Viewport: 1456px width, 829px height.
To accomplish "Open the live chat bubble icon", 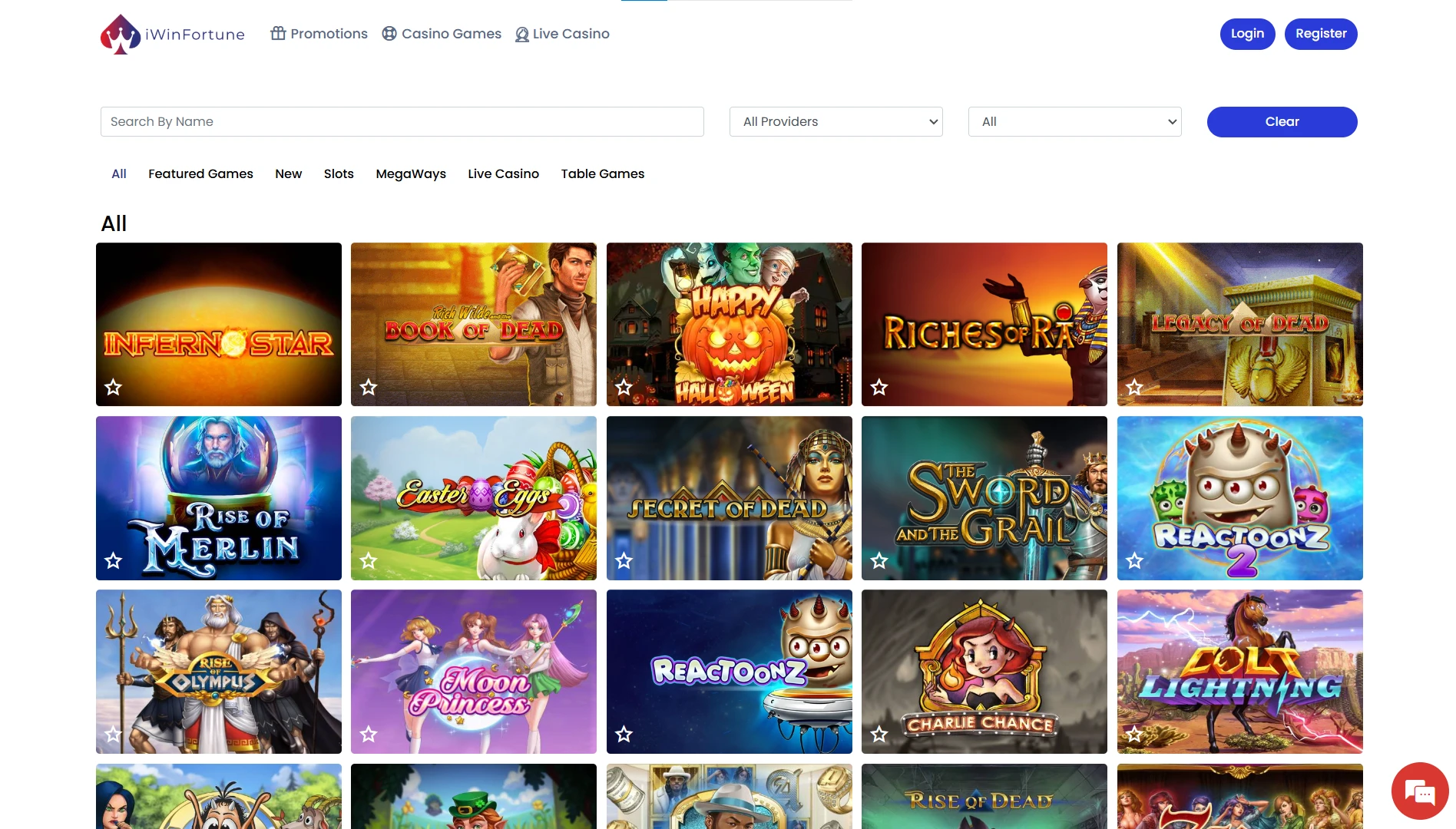I will pyautogui.click(x=1420, y=791).
